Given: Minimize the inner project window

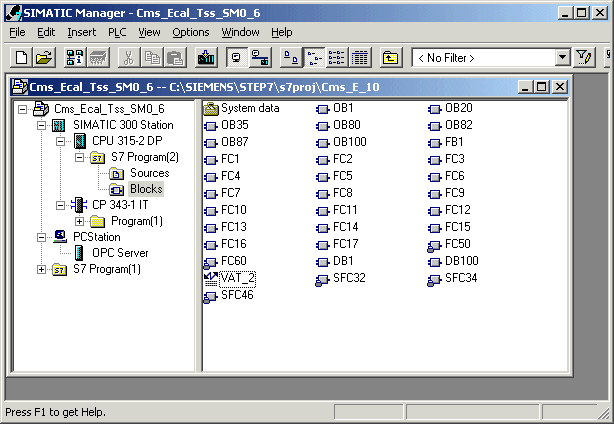Looking at the screenshot, I should point(526,87).
